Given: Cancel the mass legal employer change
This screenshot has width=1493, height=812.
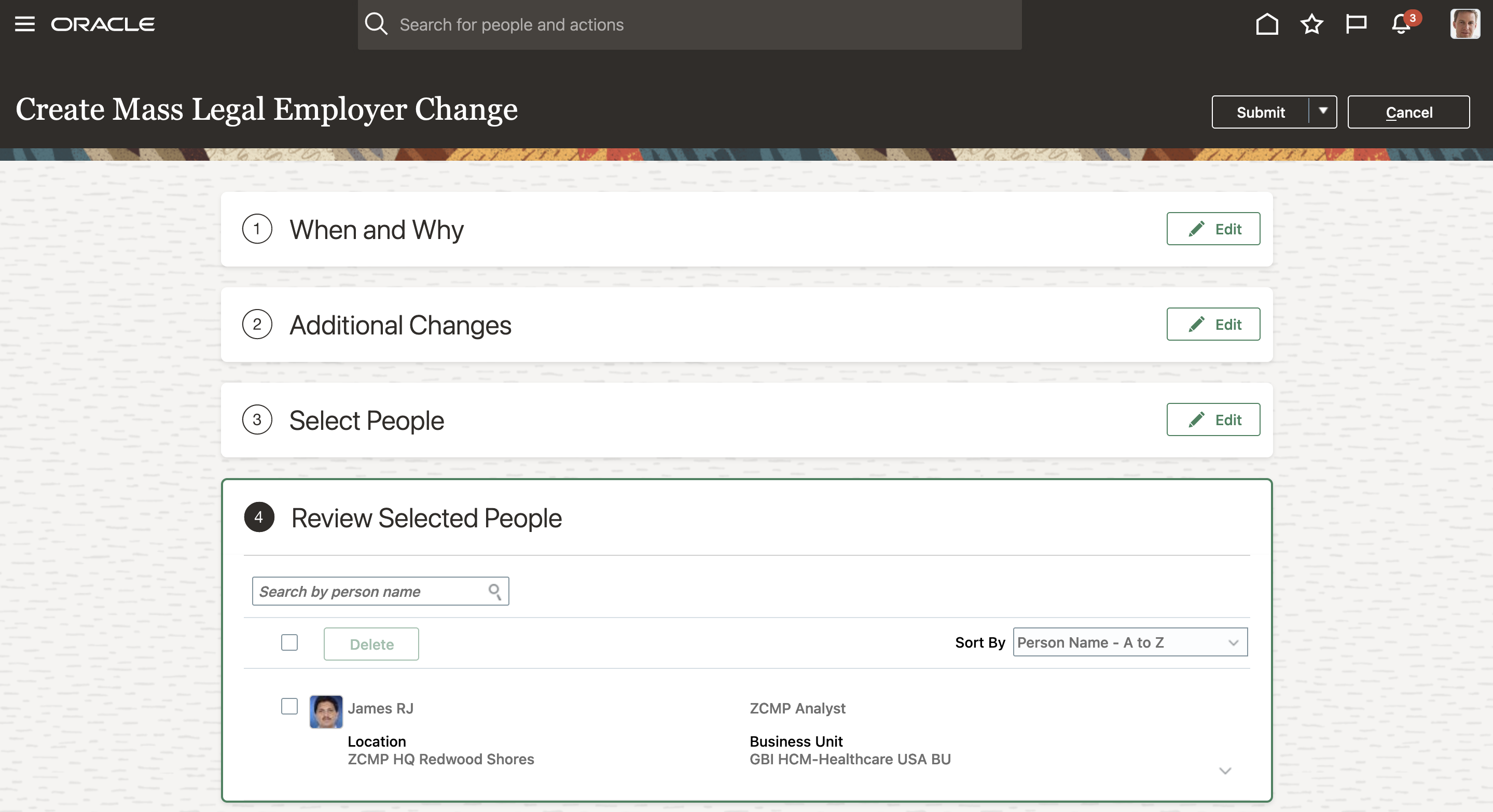Looking at the screenshot, I should [1408, 112].
